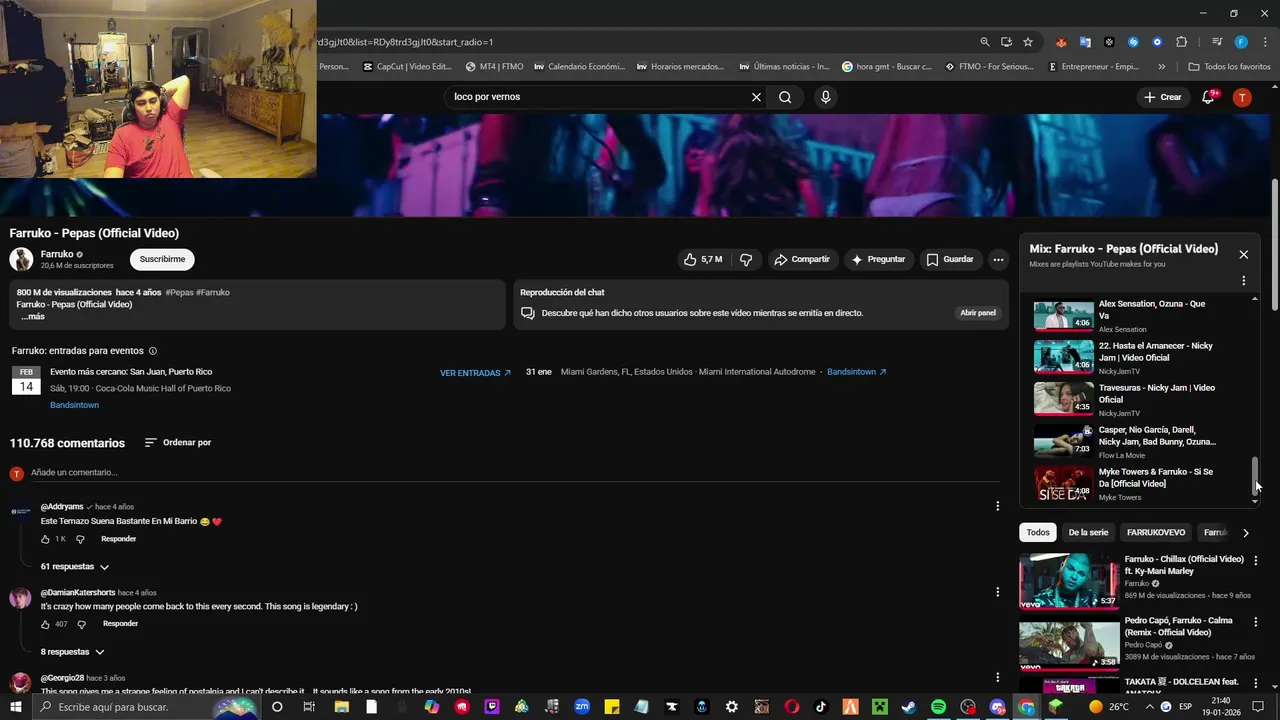Open more actions menu beside Guardar
The height and width of the screenshot is (720, 1280).
click(x=998, y=259)
